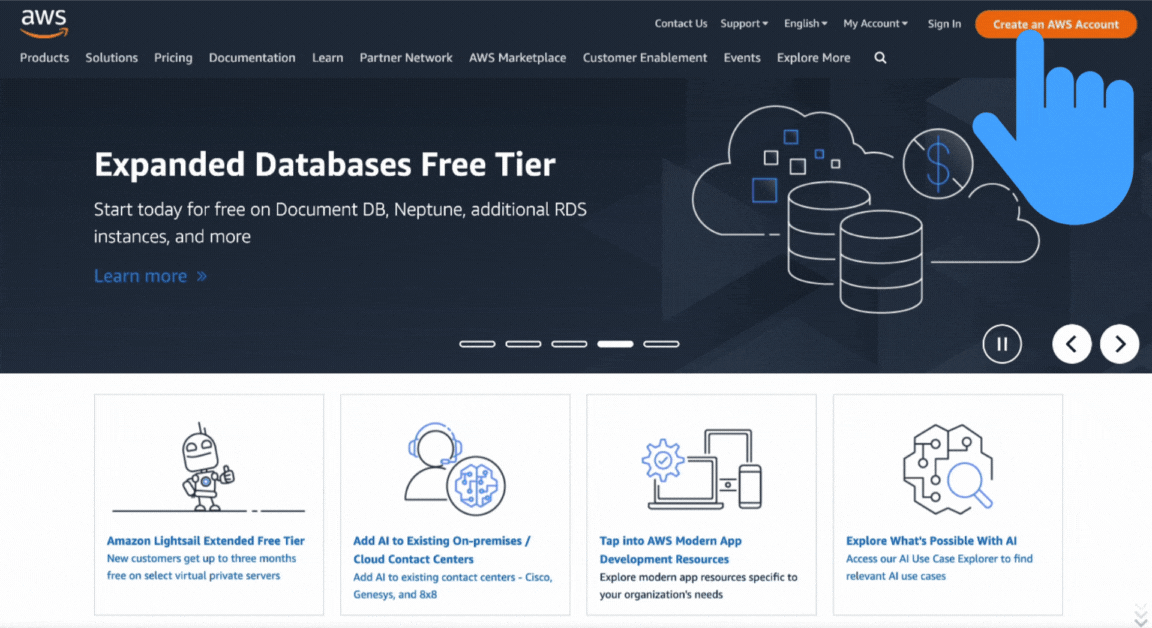Image resolution: width=1152 pixels, height=628 pixels.
Task: Open the Products menu
Action: [x=44, y=57]
